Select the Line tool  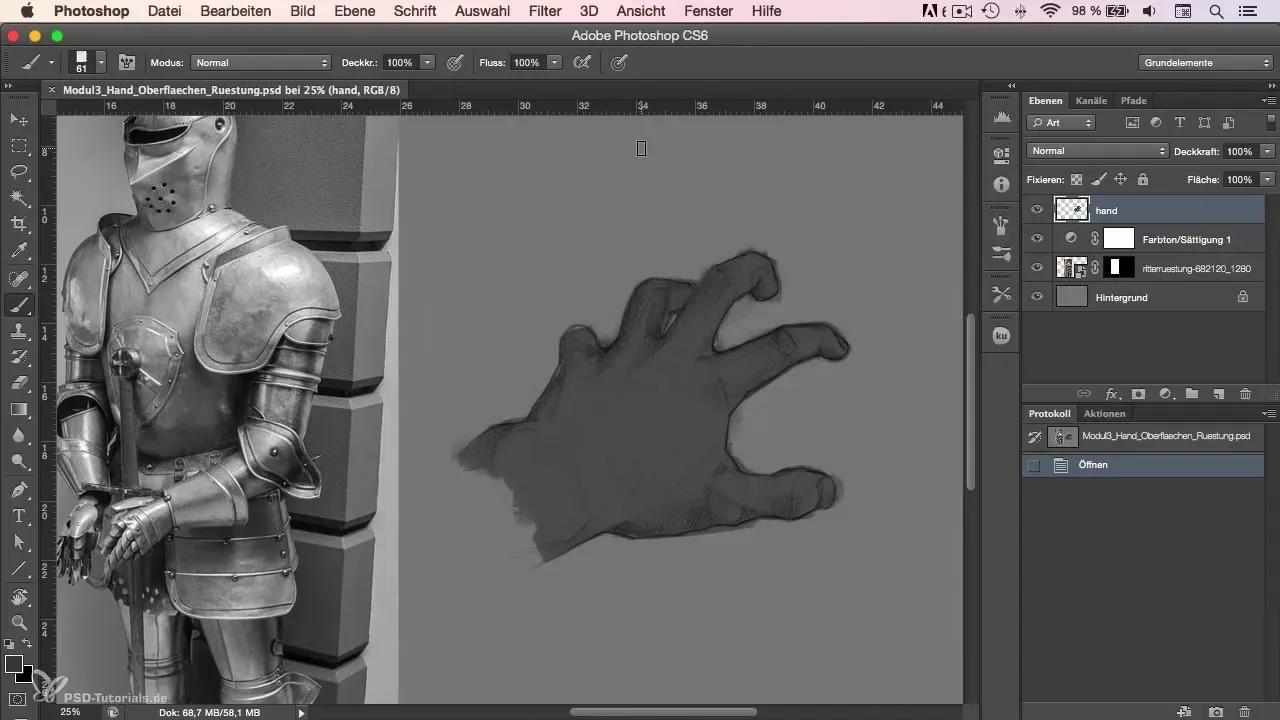point(18,568)
